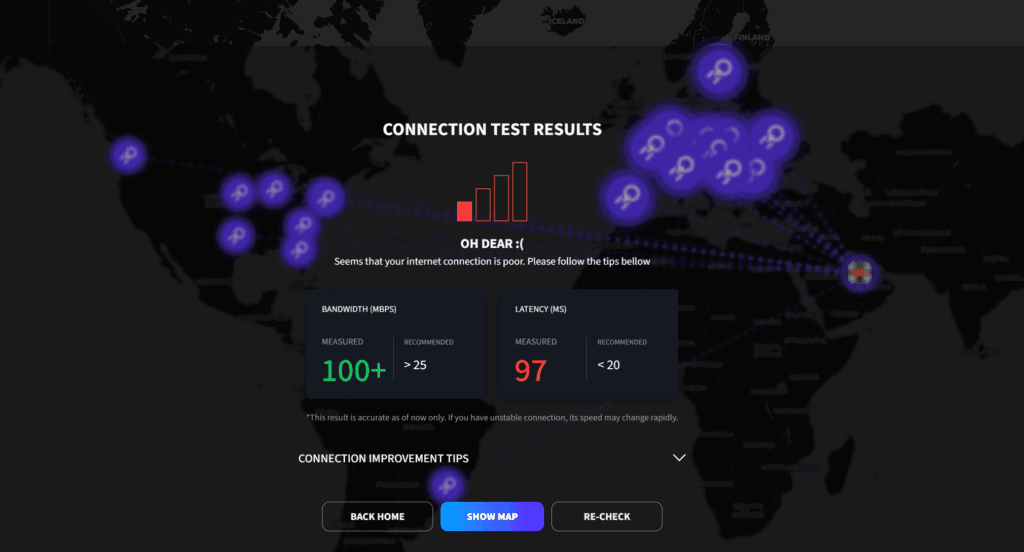Click the Back Home button
1024x552 pixels.
click(377, 516)
